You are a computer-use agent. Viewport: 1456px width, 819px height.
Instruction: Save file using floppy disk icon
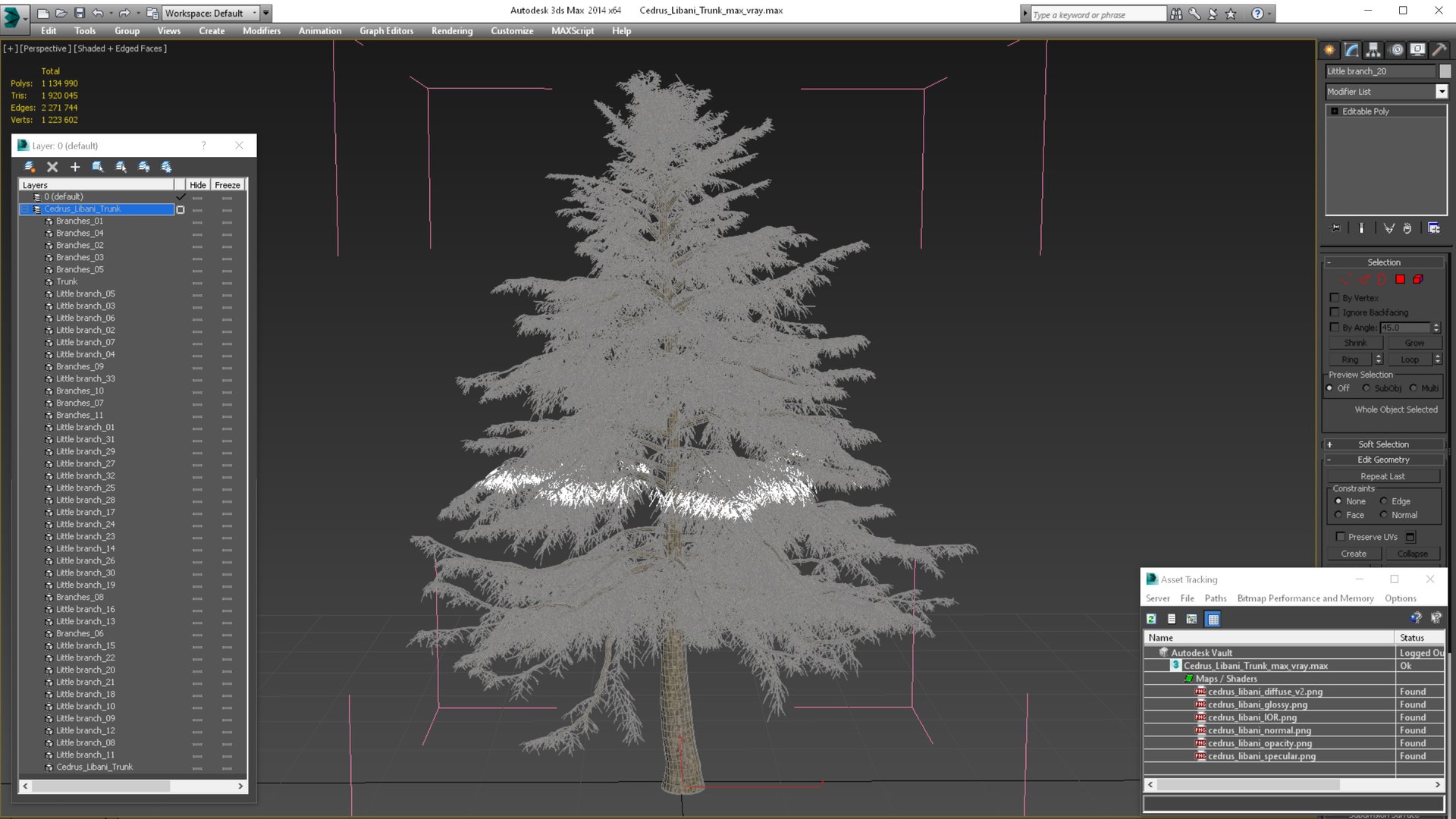click(x=79, y=13)
